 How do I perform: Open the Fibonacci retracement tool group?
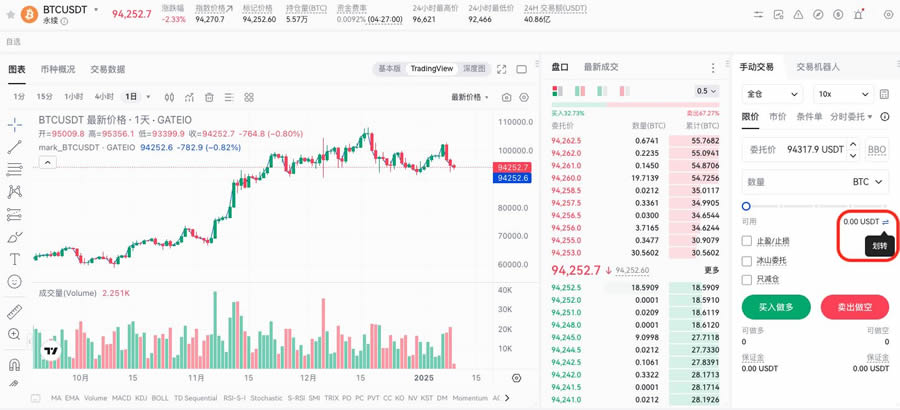[15, 169]
